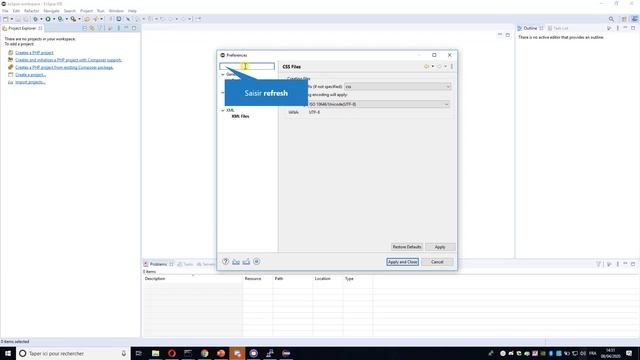
Task: Open the Window menu
Action: [116, 11]
